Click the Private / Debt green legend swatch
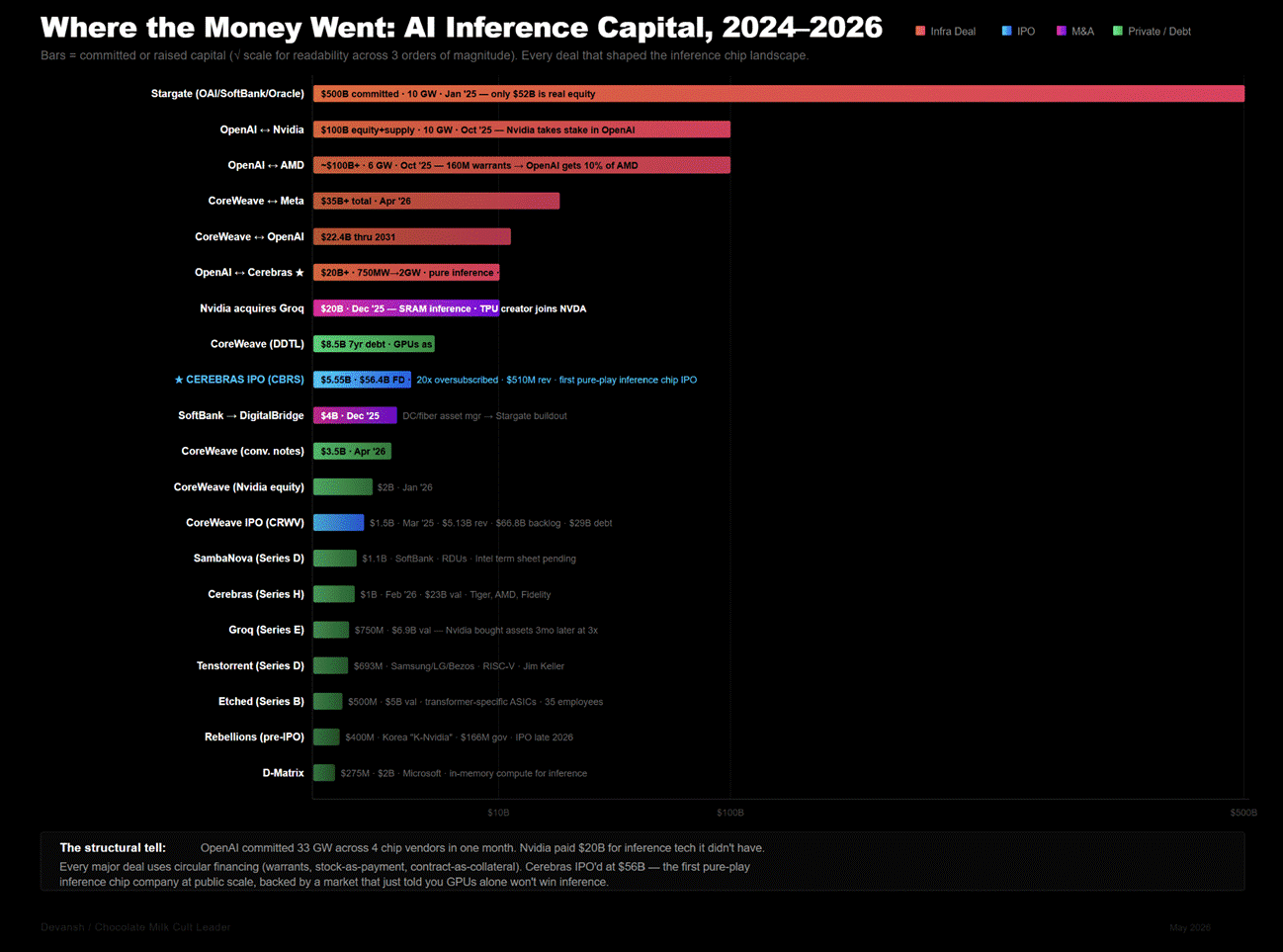The image size is (1283, 952). [x=1117, y=31]
